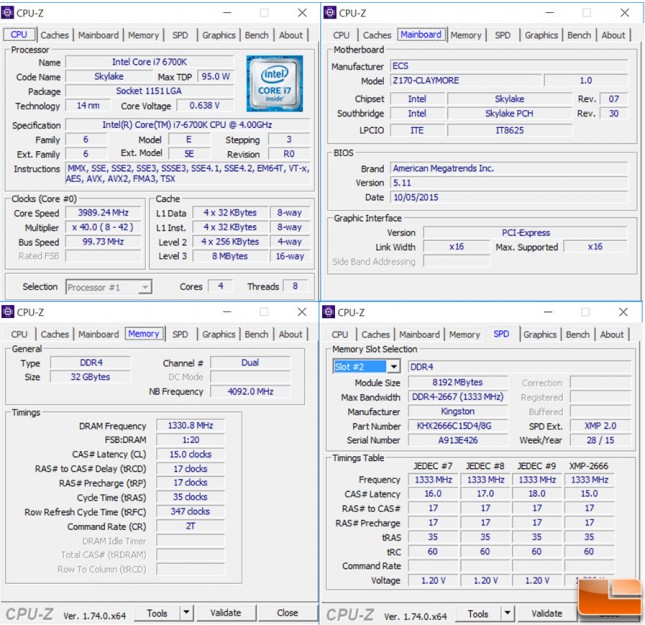Open About tab in the CPU window

(291, 35)
